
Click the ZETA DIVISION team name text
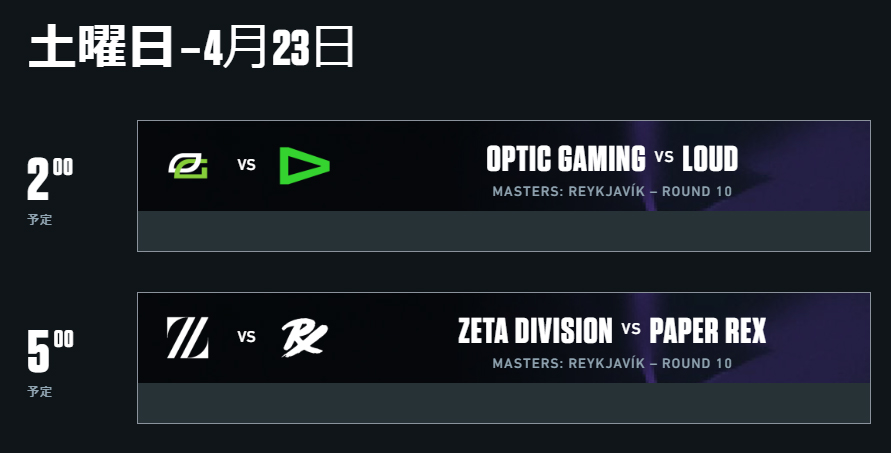(535, 331)
